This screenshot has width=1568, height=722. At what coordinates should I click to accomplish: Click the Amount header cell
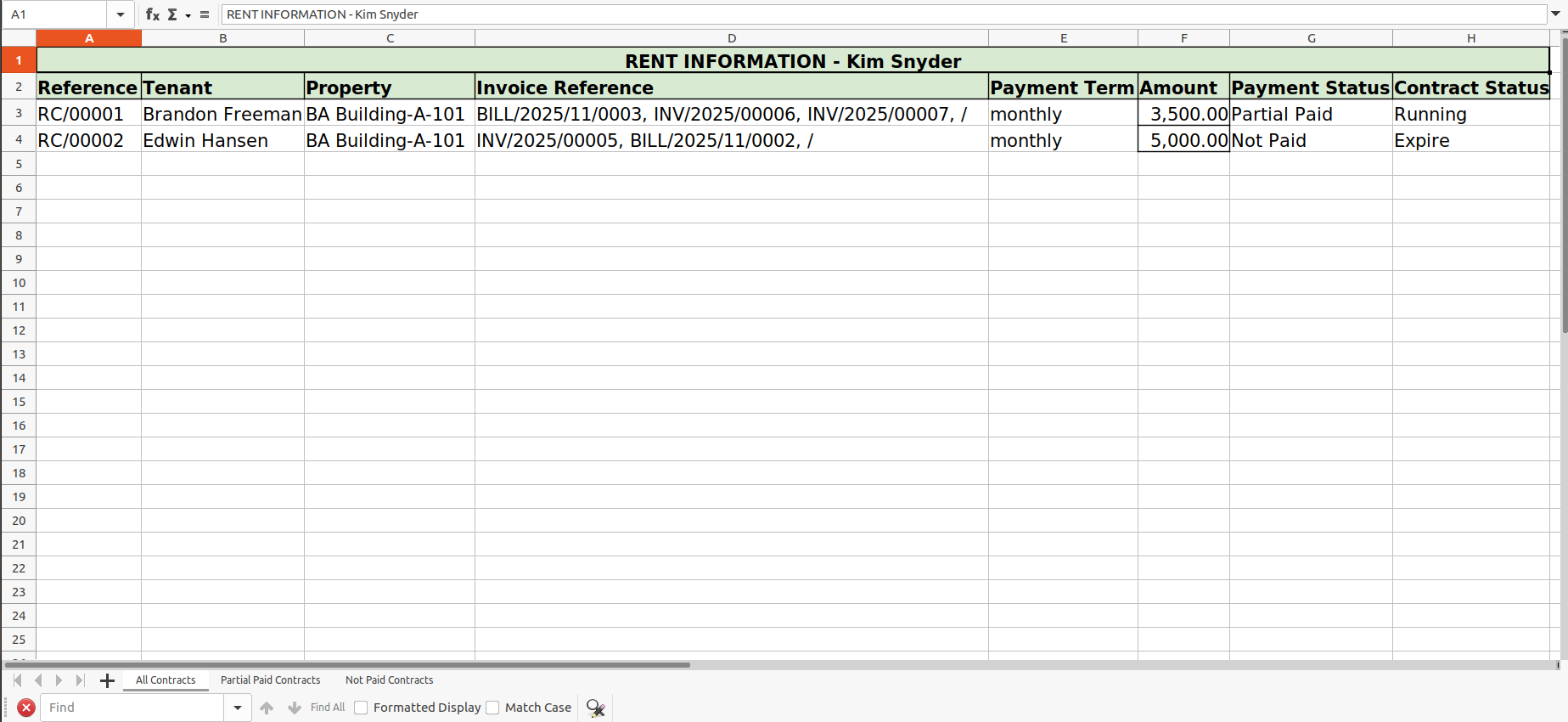click(1183, 87)
